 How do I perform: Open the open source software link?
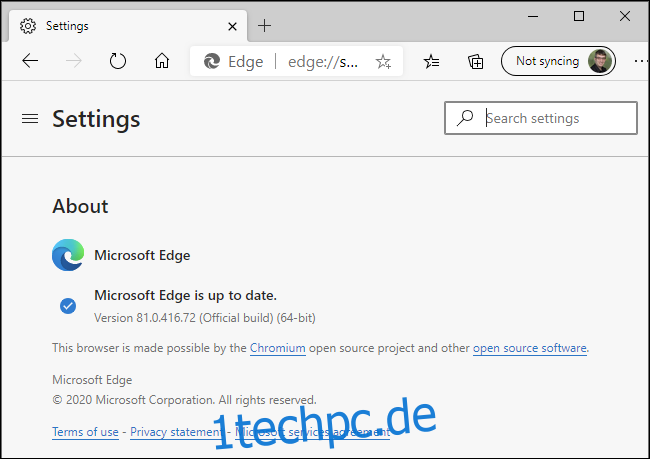(x=530, y=348)
